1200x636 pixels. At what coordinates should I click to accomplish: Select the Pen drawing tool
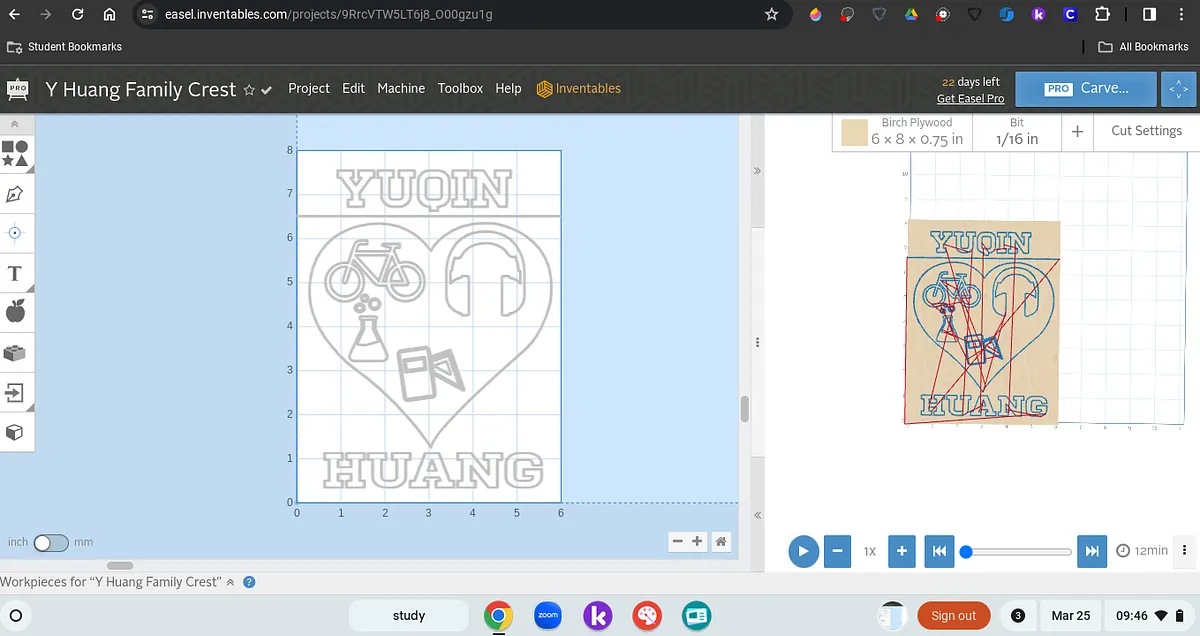[15, 193]
